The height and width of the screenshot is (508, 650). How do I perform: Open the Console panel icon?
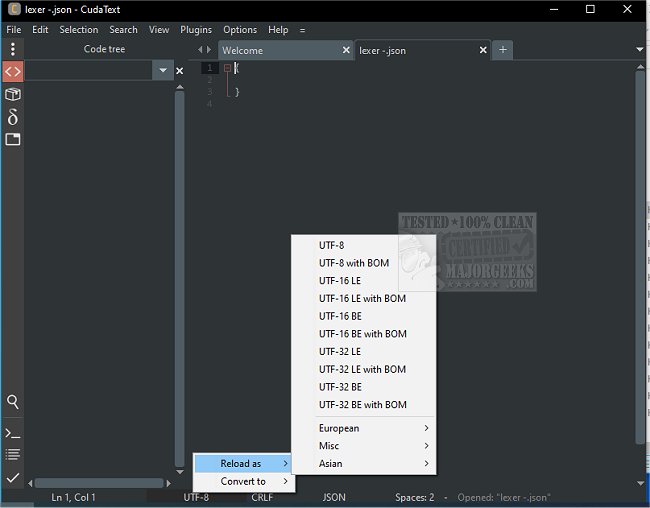pyautogui.click(x=12, y=433)
